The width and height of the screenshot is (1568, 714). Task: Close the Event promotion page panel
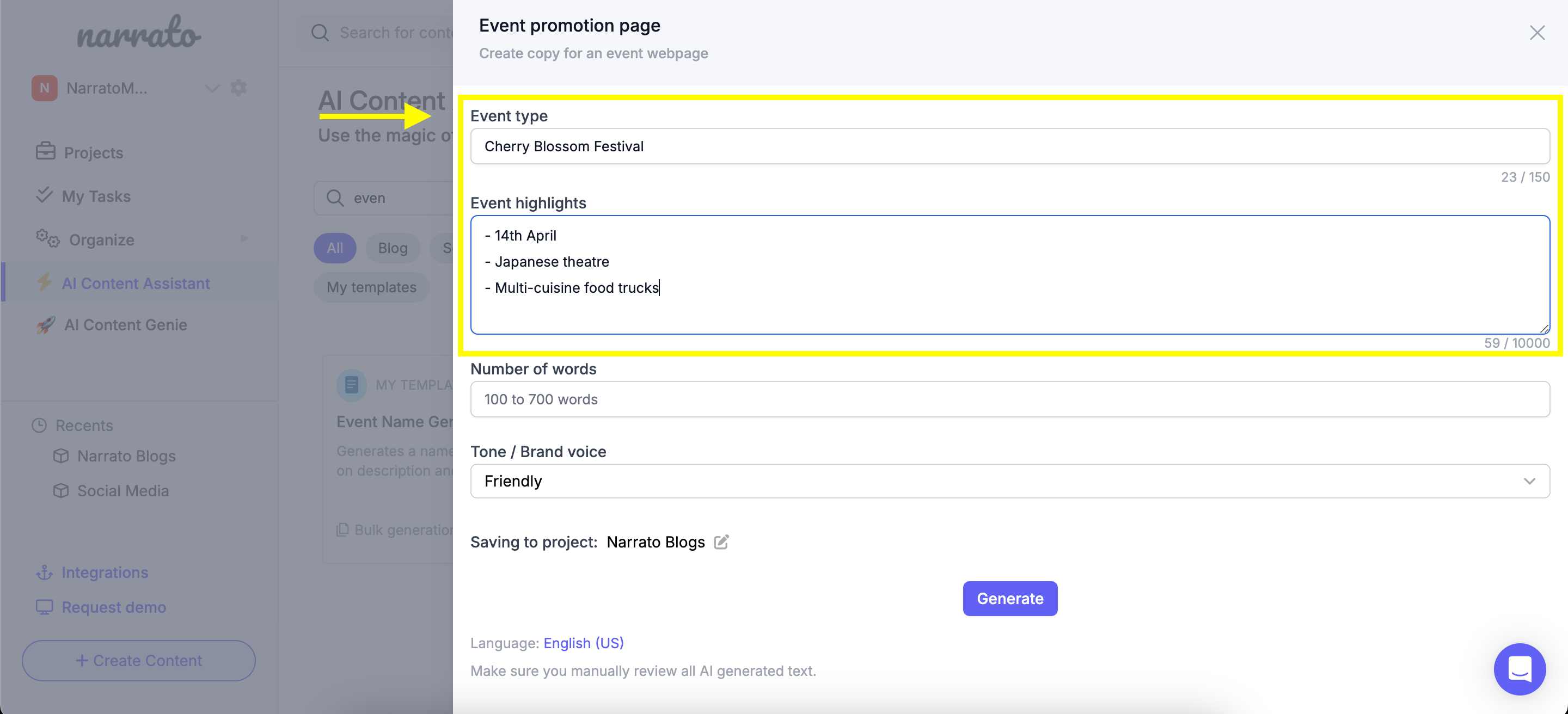1537,33
